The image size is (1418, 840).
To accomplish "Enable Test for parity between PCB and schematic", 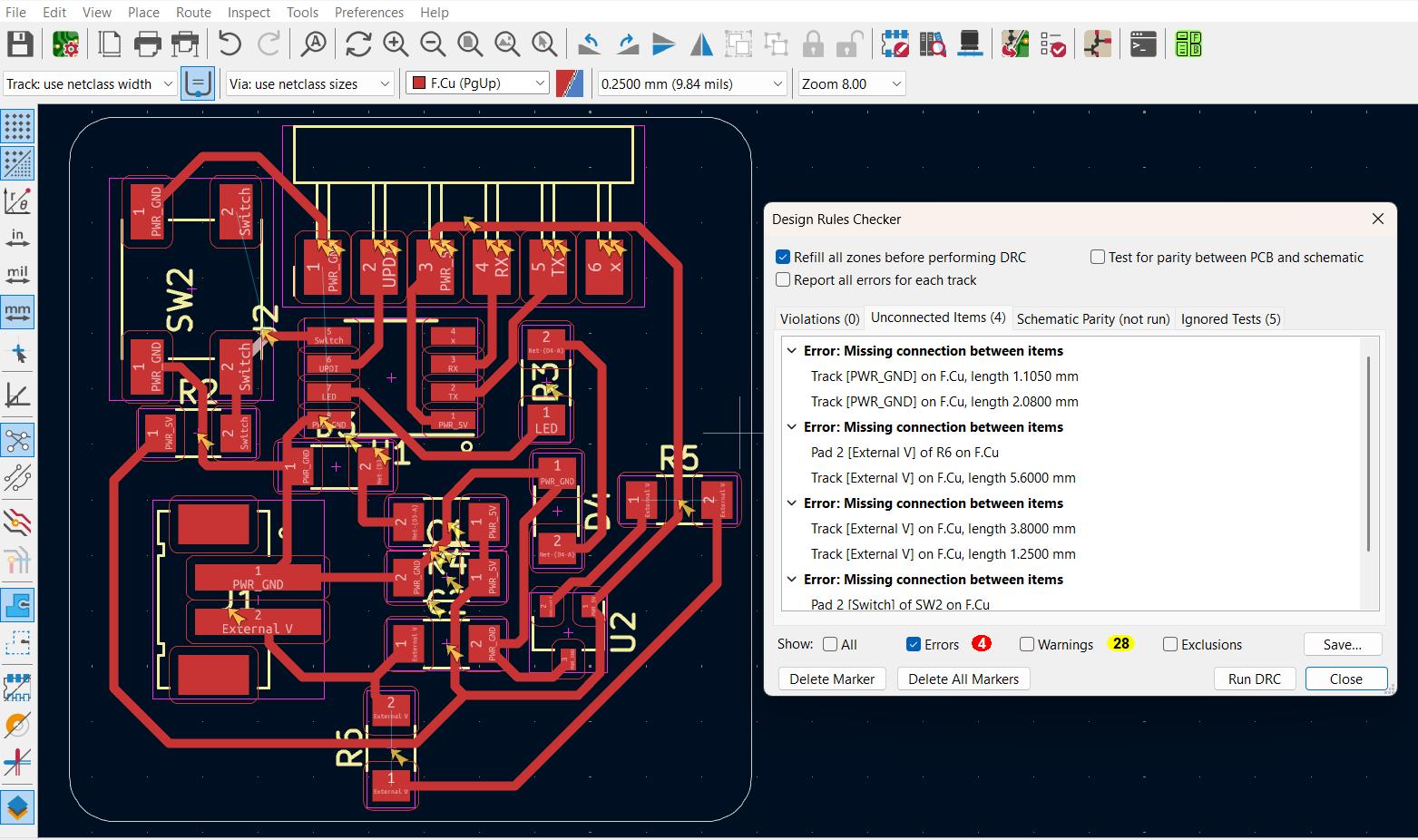I will click(x=1098, y=257).
